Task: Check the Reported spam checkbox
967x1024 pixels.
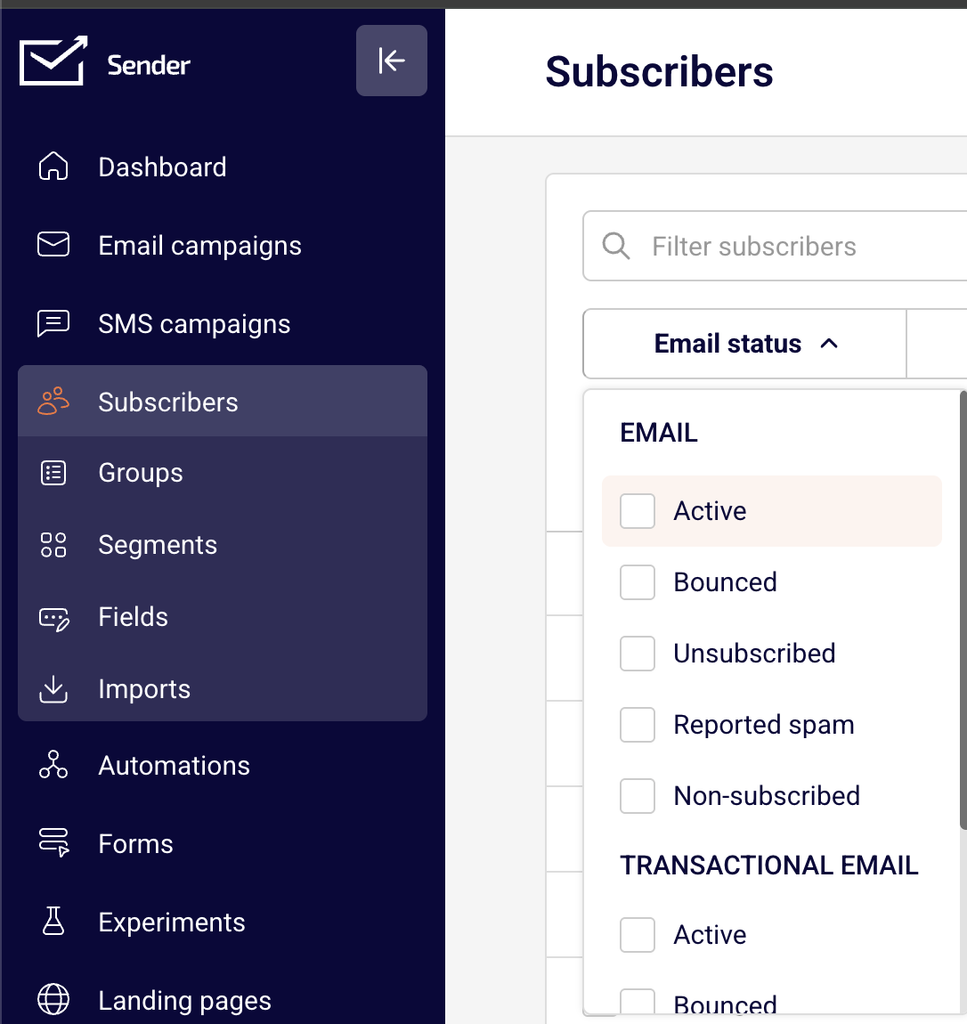Action: (x=637, y=724)
